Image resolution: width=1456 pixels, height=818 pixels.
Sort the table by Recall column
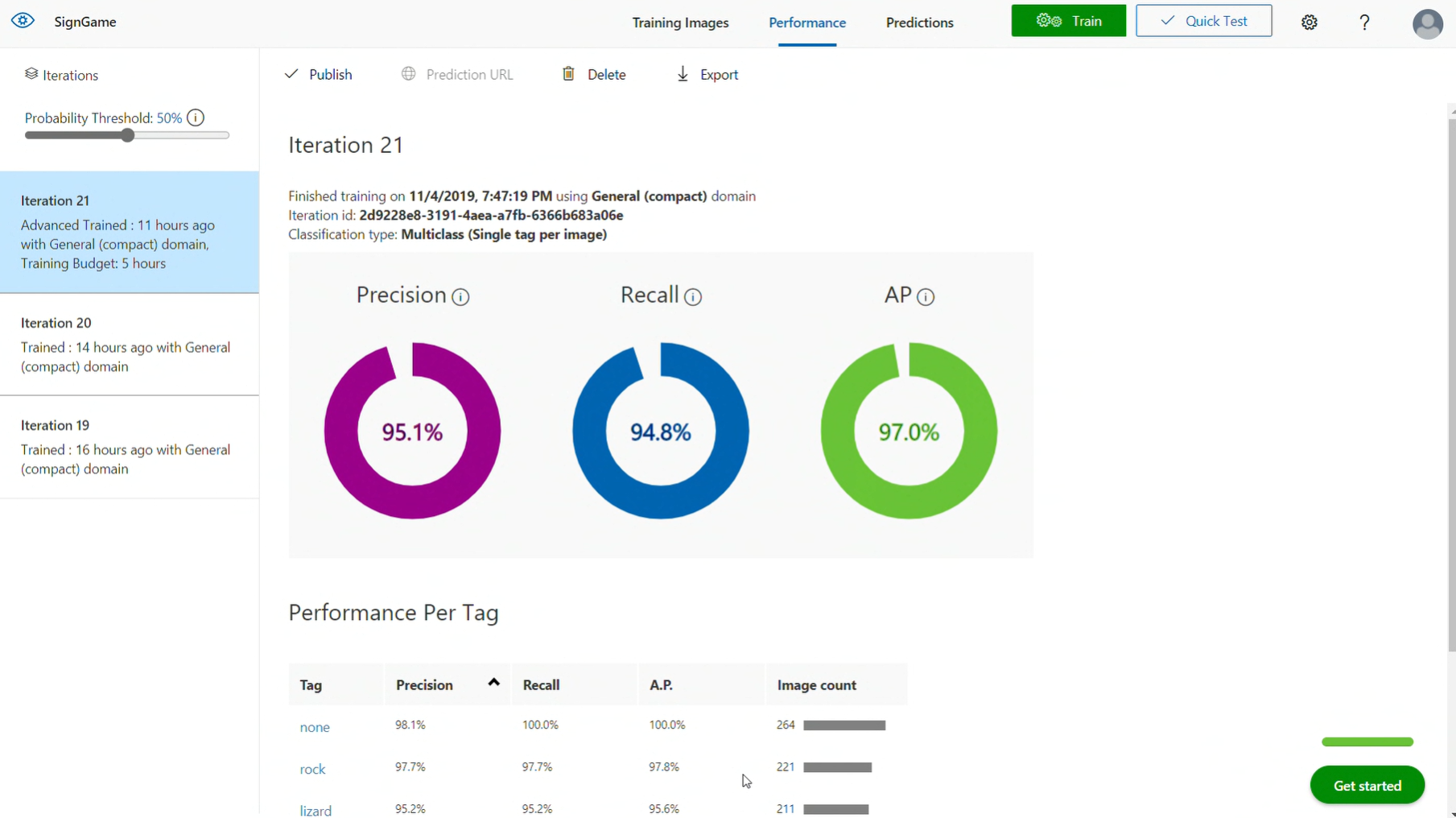541,685
